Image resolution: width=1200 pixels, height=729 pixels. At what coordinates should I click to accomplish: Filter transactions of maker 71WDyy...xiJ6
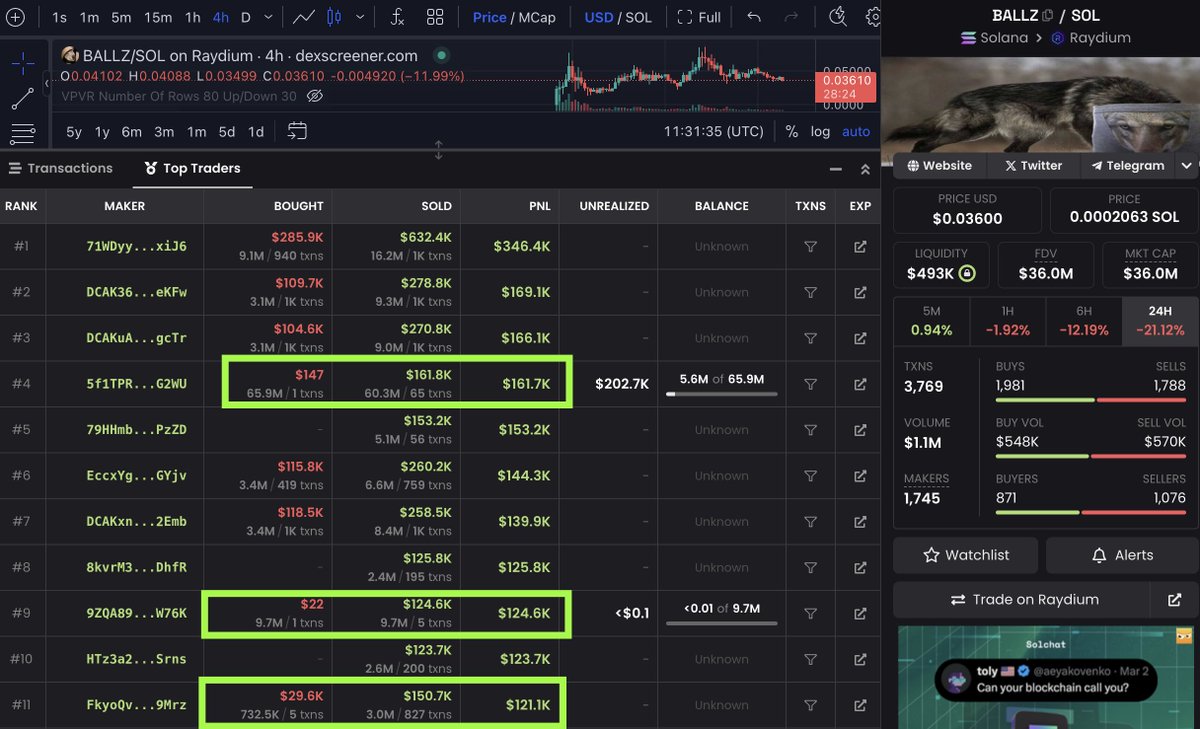coord(811,247)
